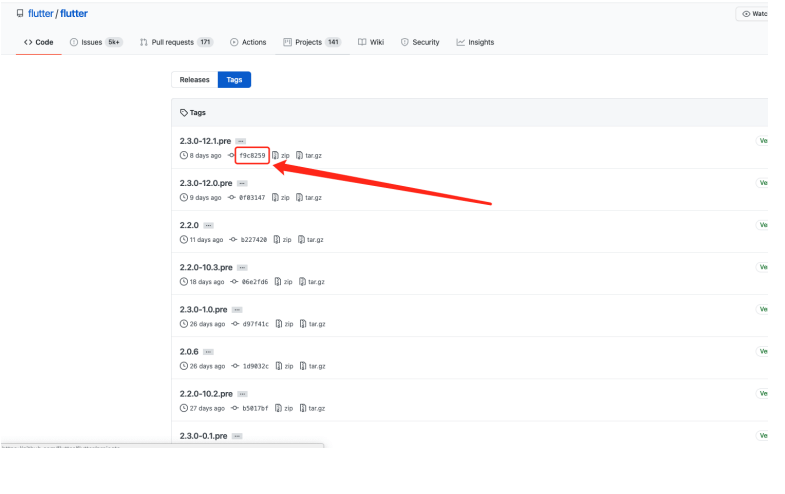Expand ellipsis next to 2.3.0-0.1.pre
Image resolution: width=785 pixels, height=494 pixels.
pyautogui.click(x=237, y=436)
